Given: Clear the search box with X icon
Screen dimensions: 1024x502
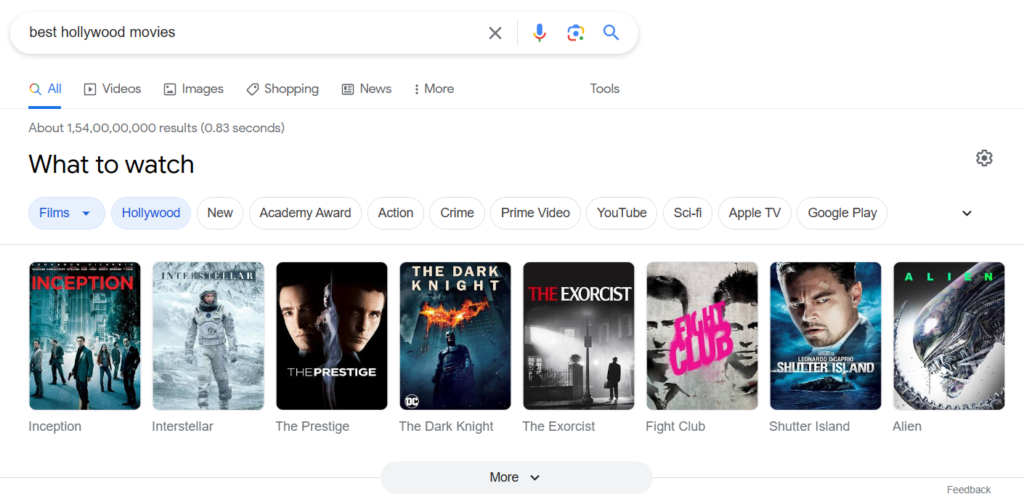Looking at the screenshot, I should 495,33.
